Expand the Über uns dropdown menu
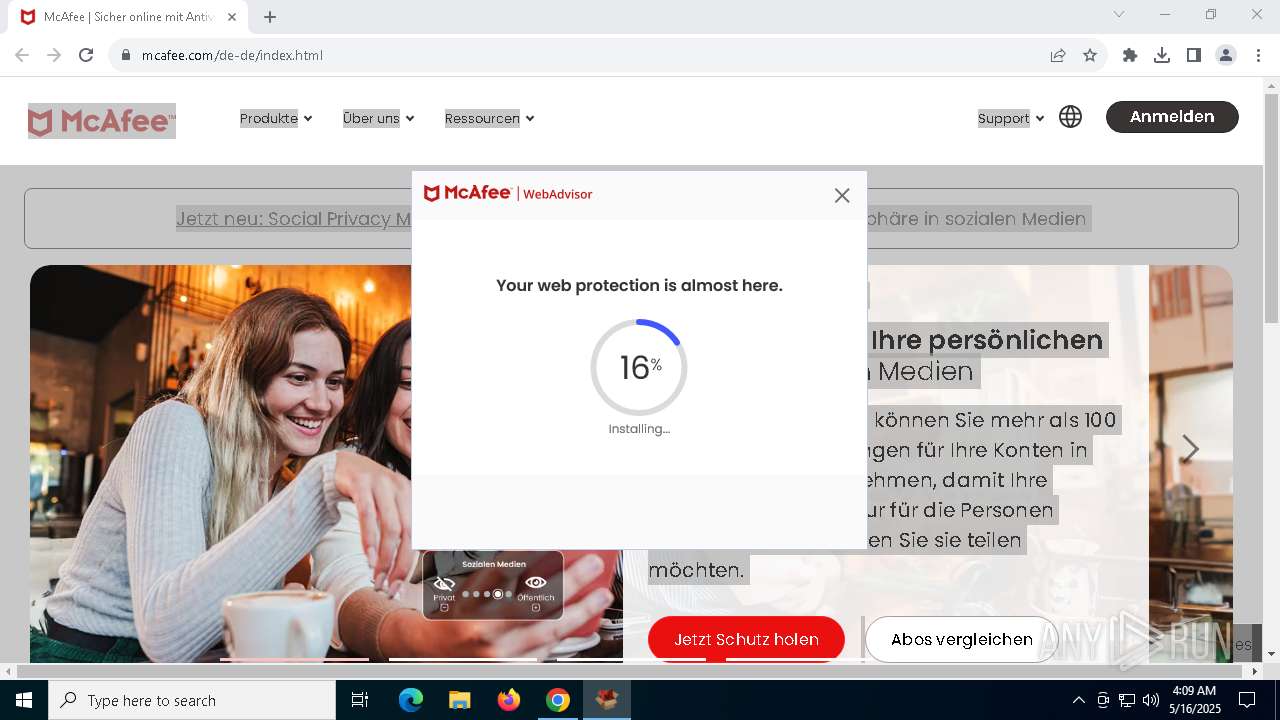1280x720 pixels. coord(378,118)
